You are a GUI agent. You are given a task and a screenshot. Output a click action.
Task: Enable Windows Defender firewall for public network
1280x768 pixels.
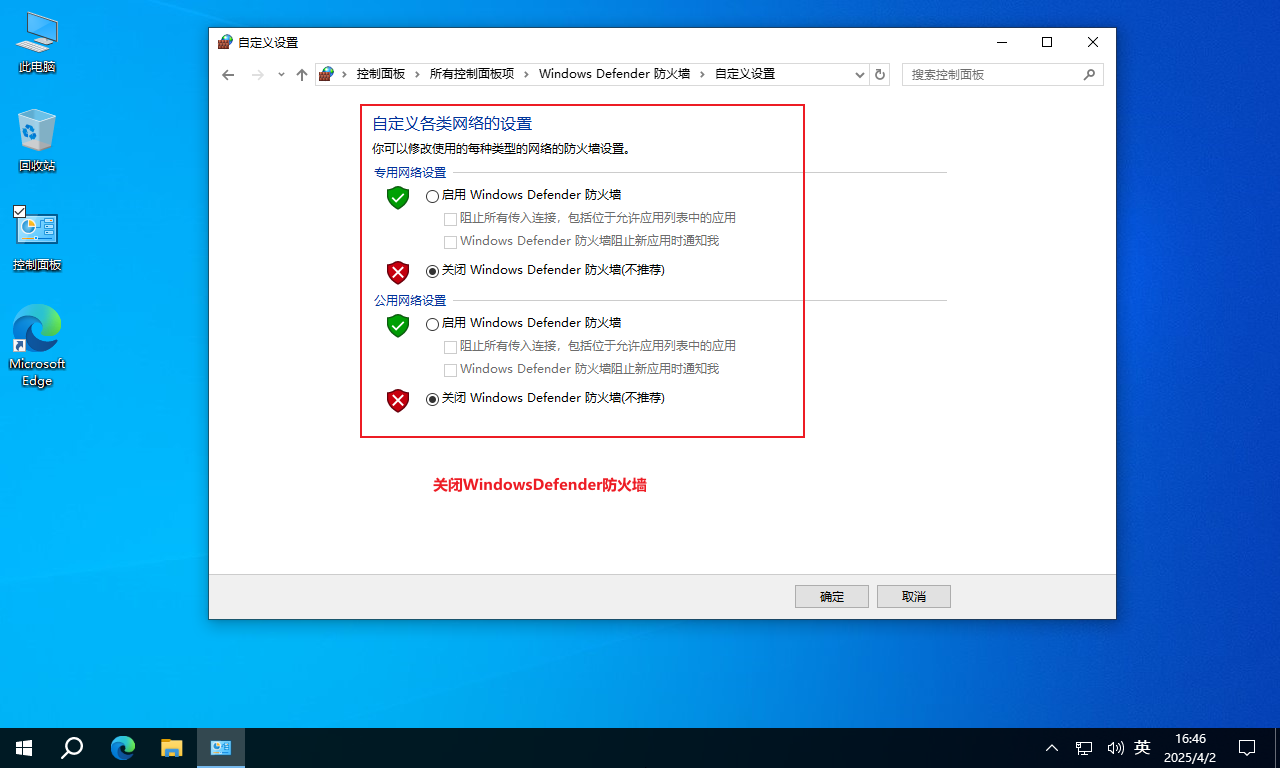point(432,324)
